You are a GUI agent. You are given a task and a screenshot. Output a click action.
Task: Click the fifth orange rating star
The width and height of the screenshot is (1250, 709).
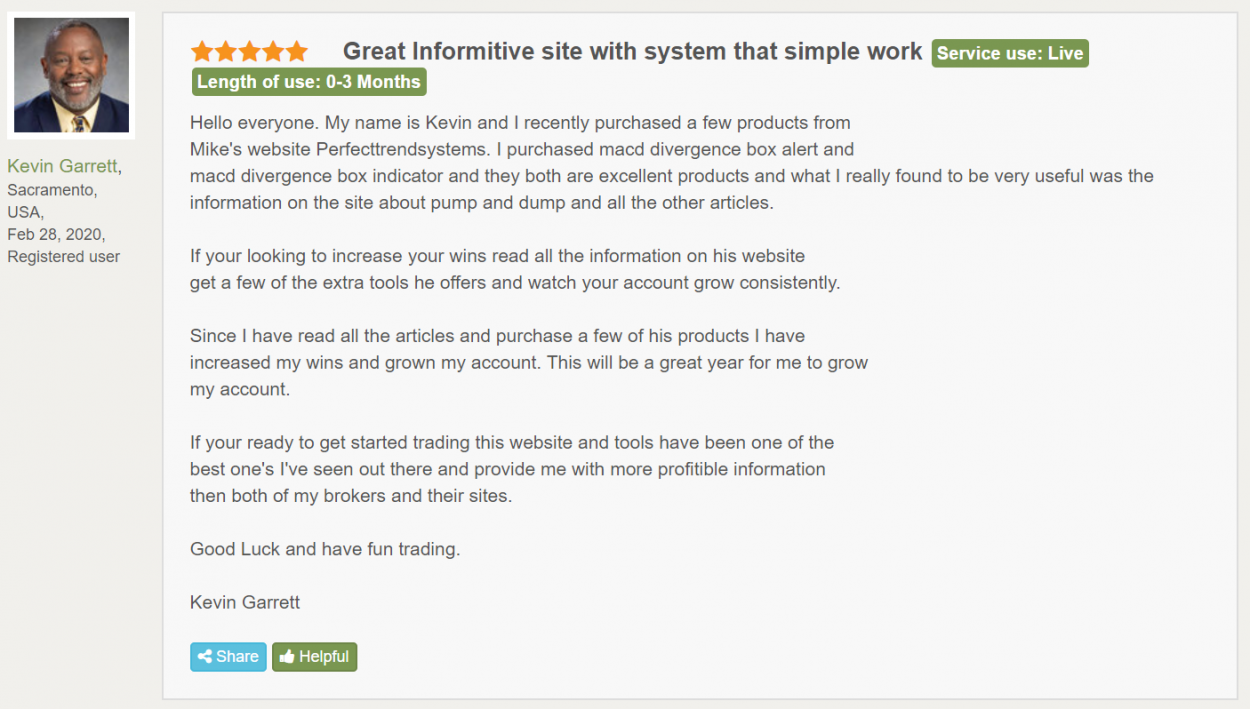(x=297, y=51)
